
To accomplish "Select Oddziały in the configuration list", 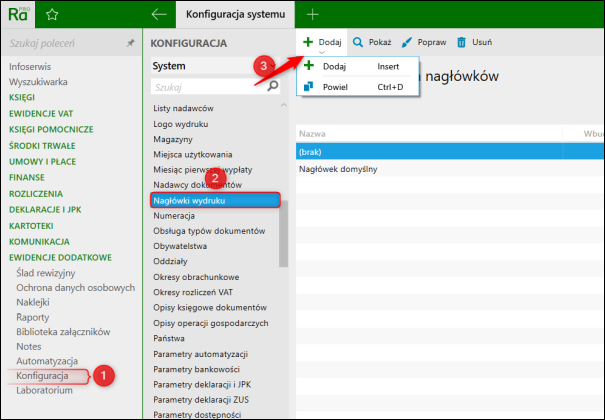I will coord(170,261).
